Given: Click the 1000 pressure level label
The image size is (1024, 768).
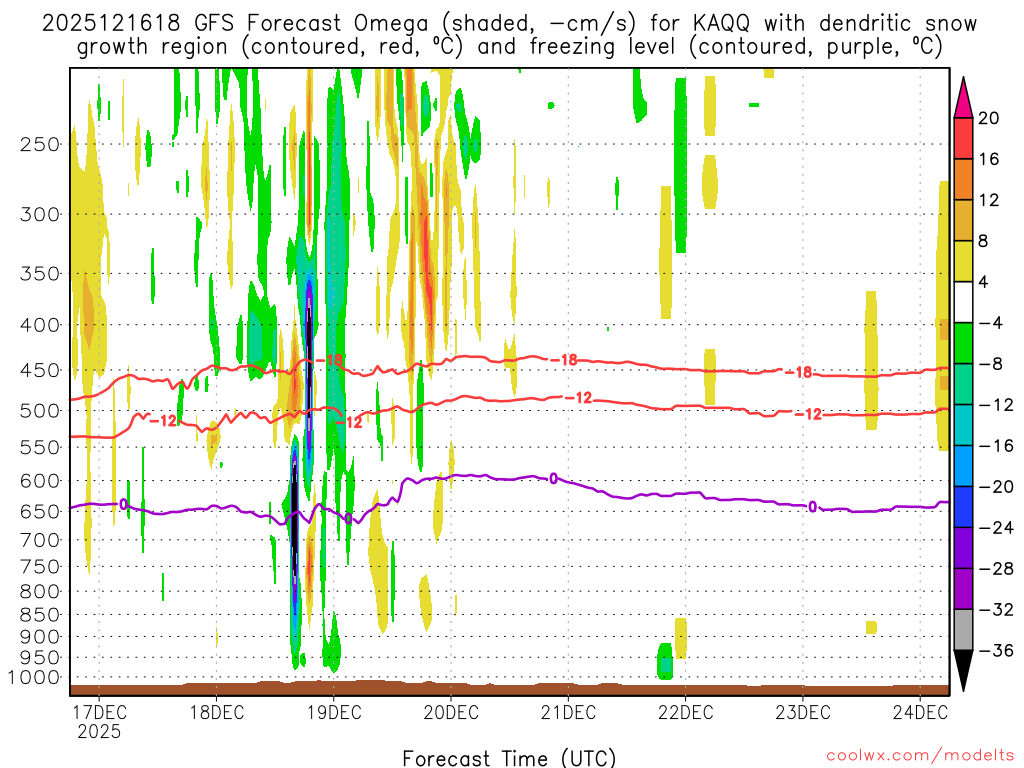Looking at the screenshot, I should point(34,678).
